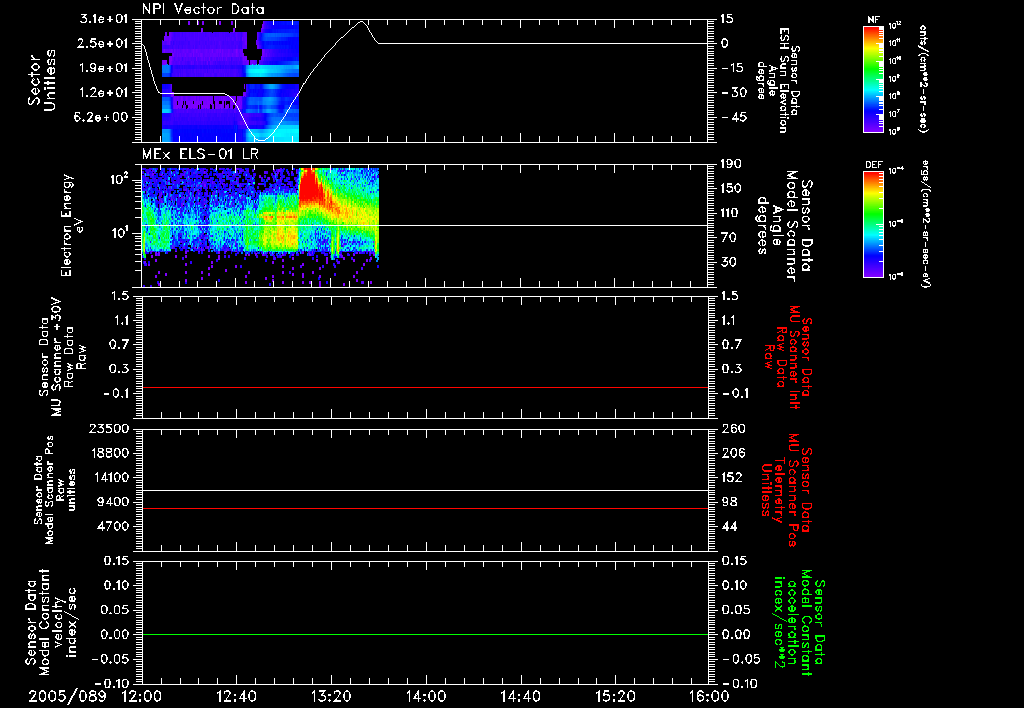Click the 13:20 time axis label
This screenshot has height=708, width=1024.
[x=331, y=696]
